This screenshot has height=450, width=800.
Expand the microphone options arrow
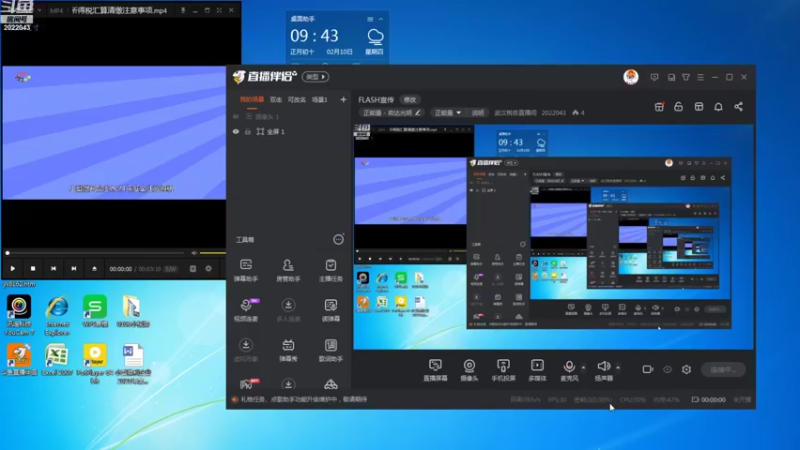[583, 367]
